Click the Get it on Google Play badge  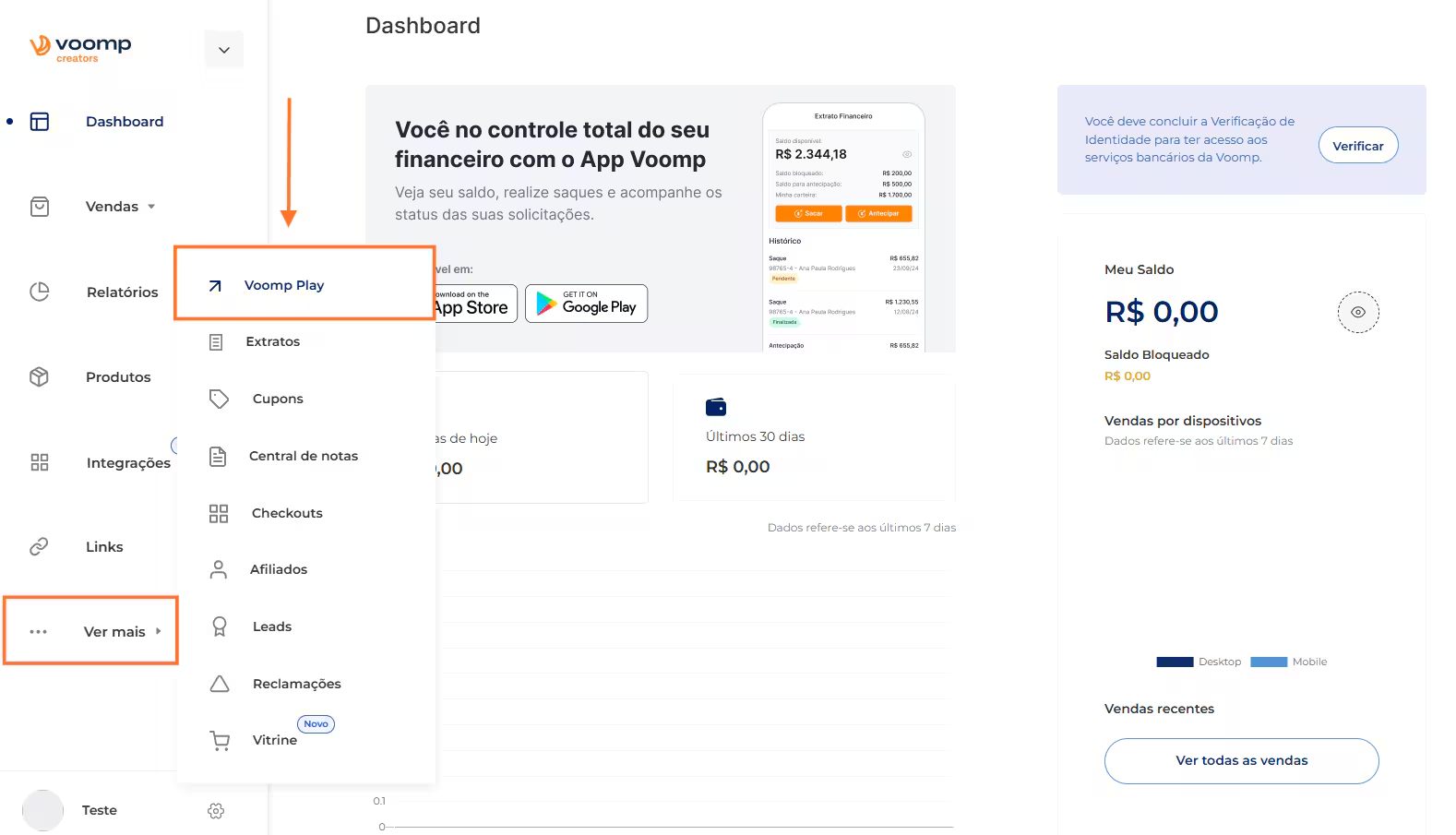click(587, 304)
